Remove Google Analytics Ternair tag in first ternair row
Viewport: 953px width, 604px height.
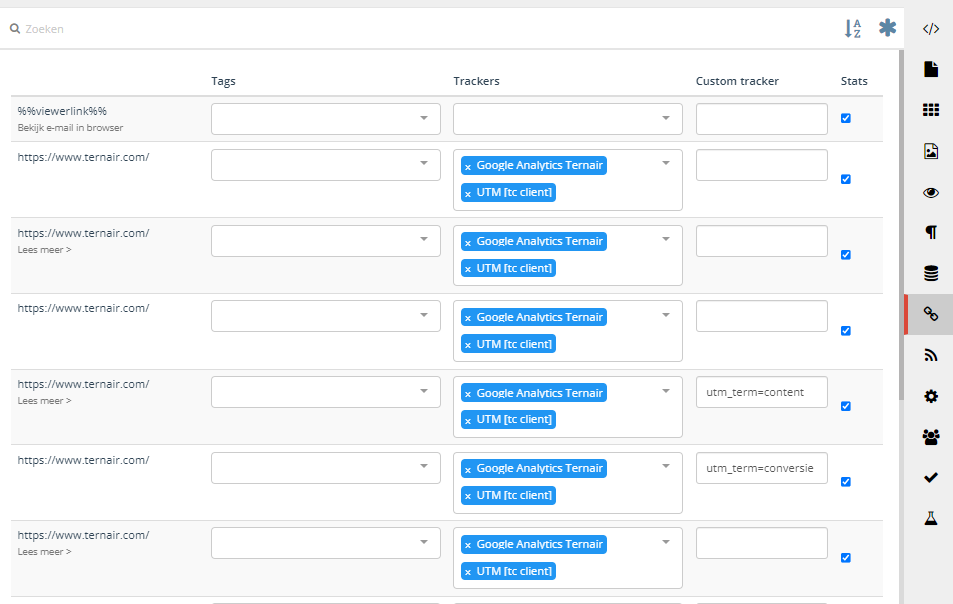[468, 166]
